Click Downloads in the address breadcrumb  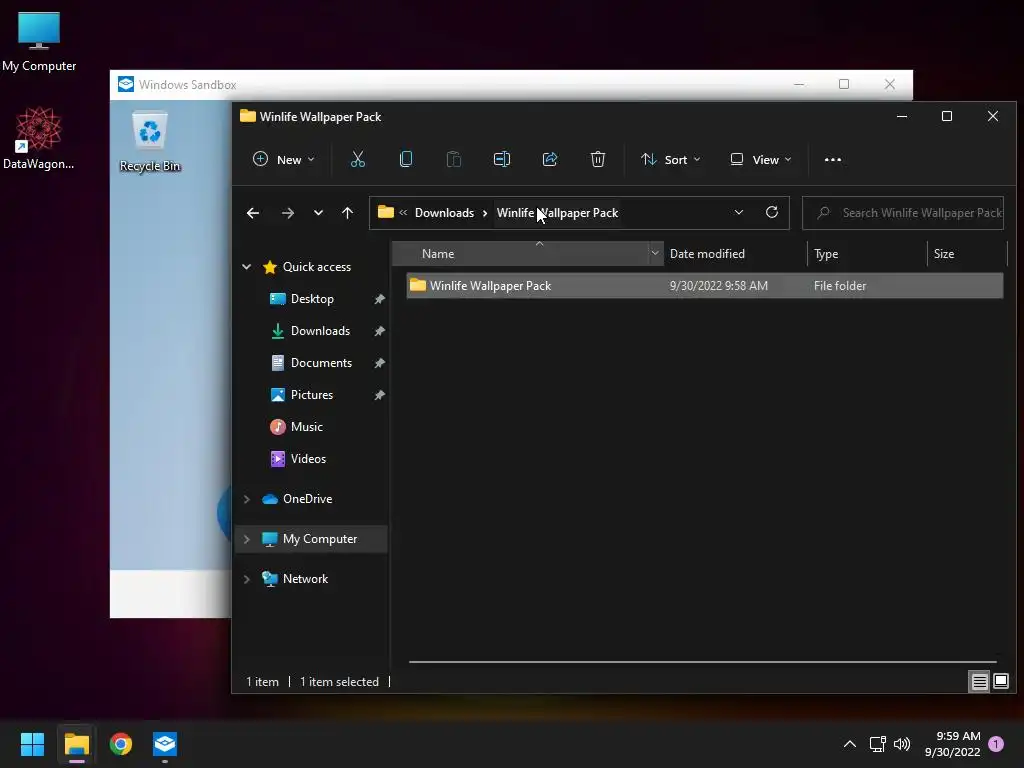pyautogui.click(x=444, y=213)
